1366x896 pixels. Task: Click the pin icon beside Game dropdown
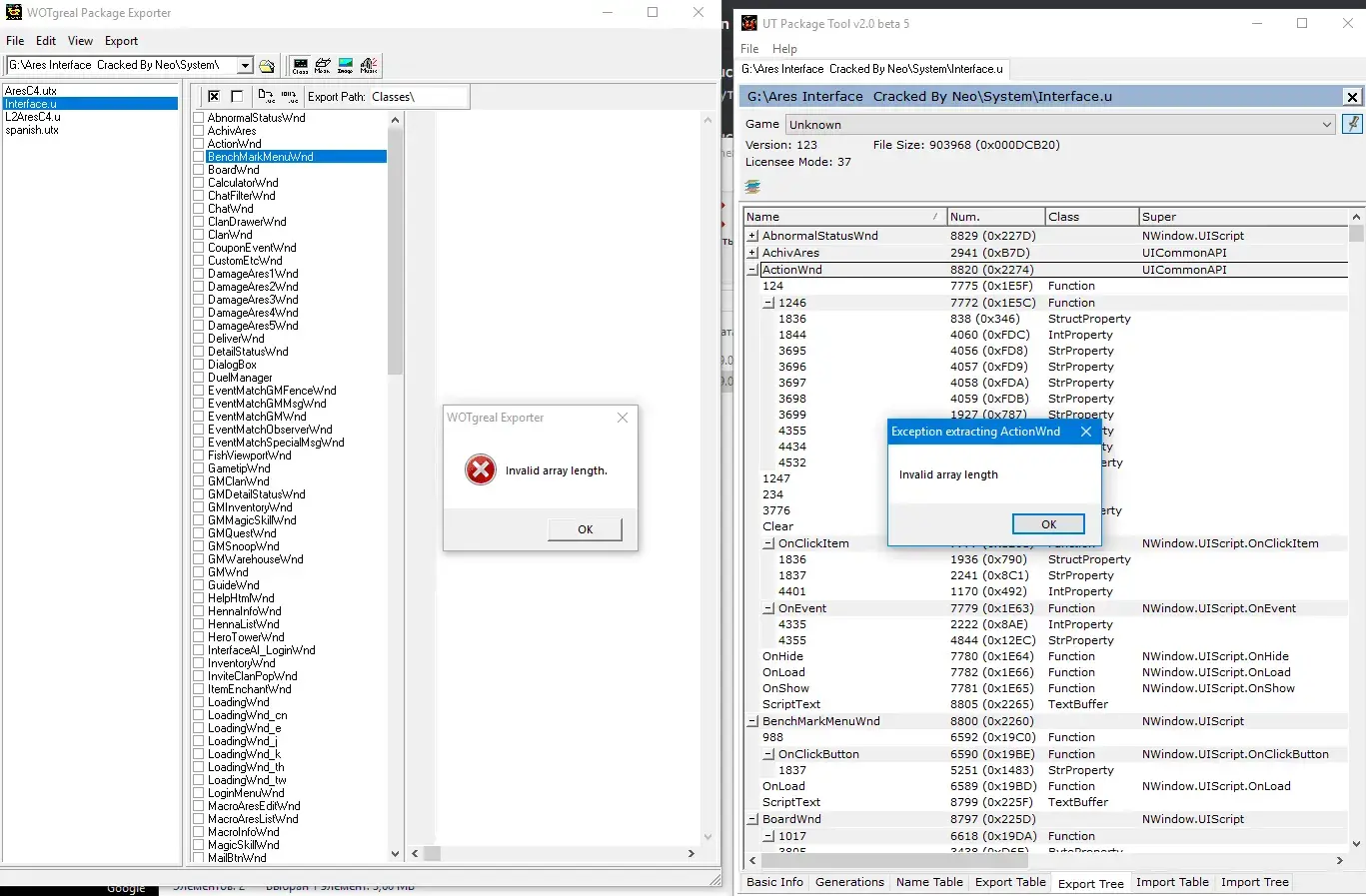(x=1352, y=125)
